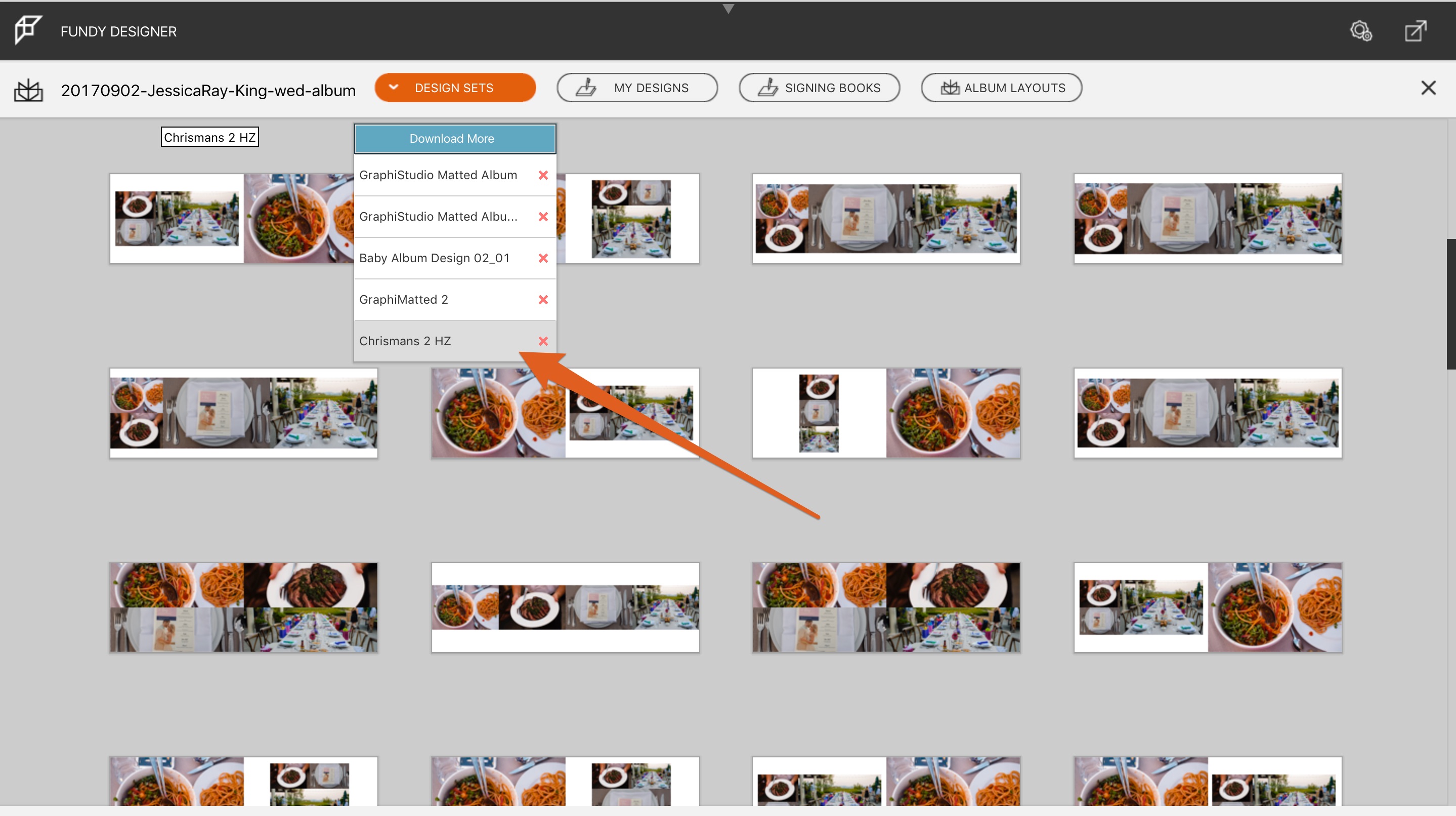The width and height of the screenshot is (1456, 816).
Task: Select bottom row third layout thumbnail
Action: 886,781
